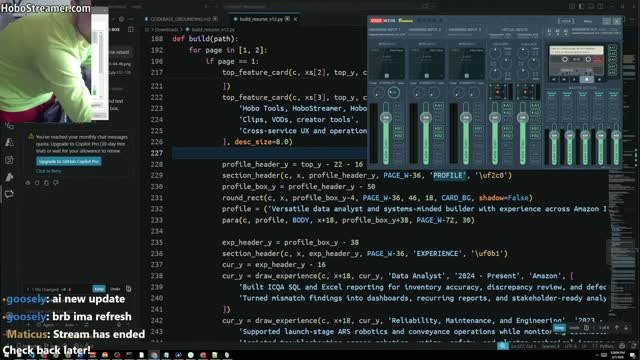
Task: Click the warning icon beside the quota message
Action: point(31,137)
